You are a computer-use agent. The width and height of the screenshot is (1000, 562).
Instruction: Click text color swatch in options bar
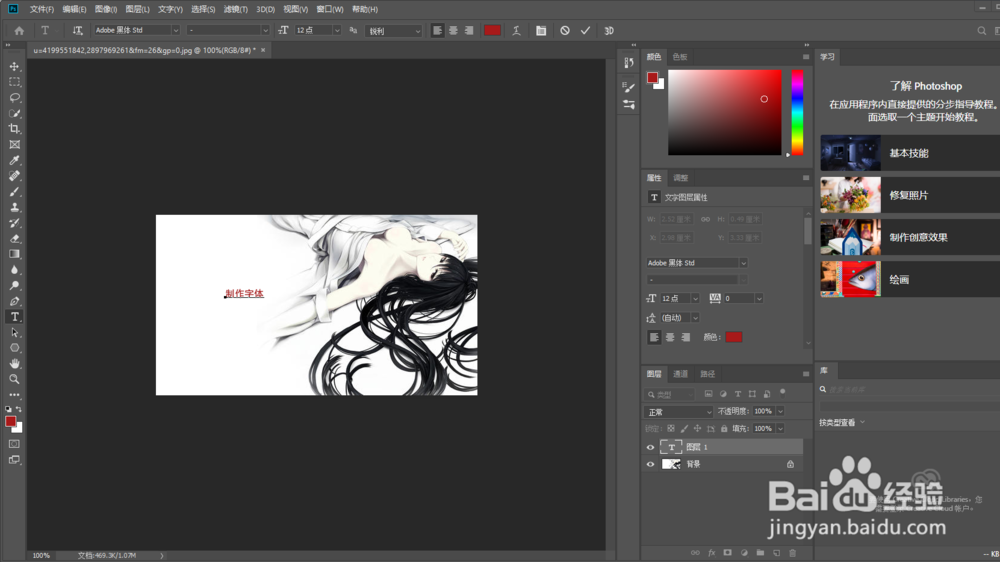492,31
